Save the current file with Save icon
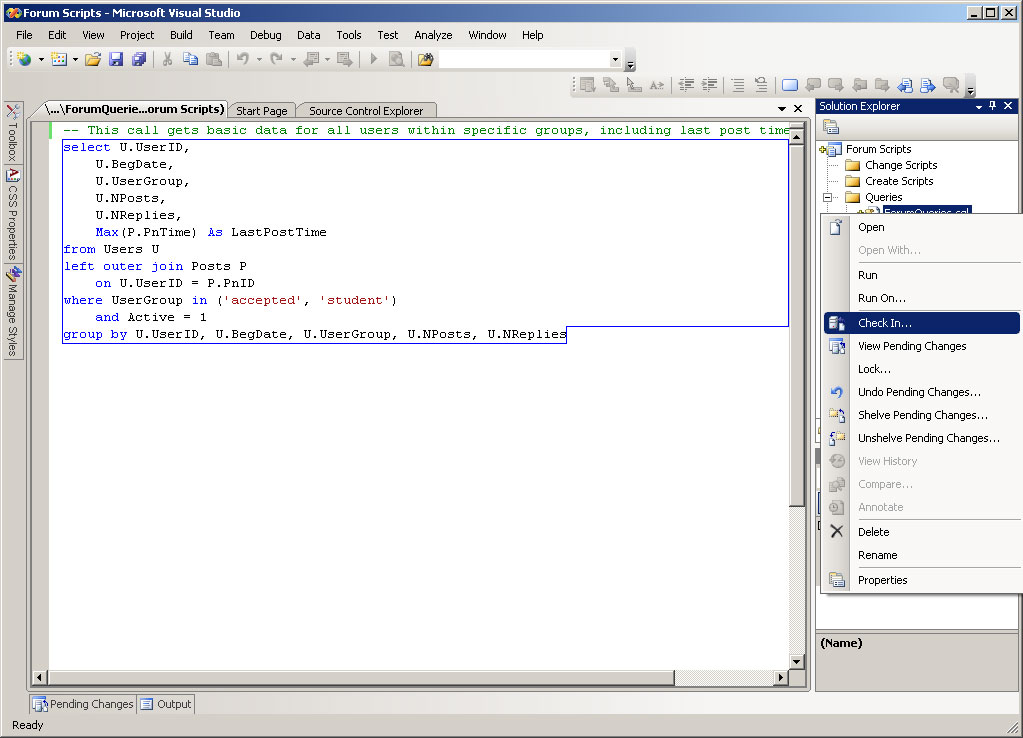1023x738 pixels. click(116, 59)
